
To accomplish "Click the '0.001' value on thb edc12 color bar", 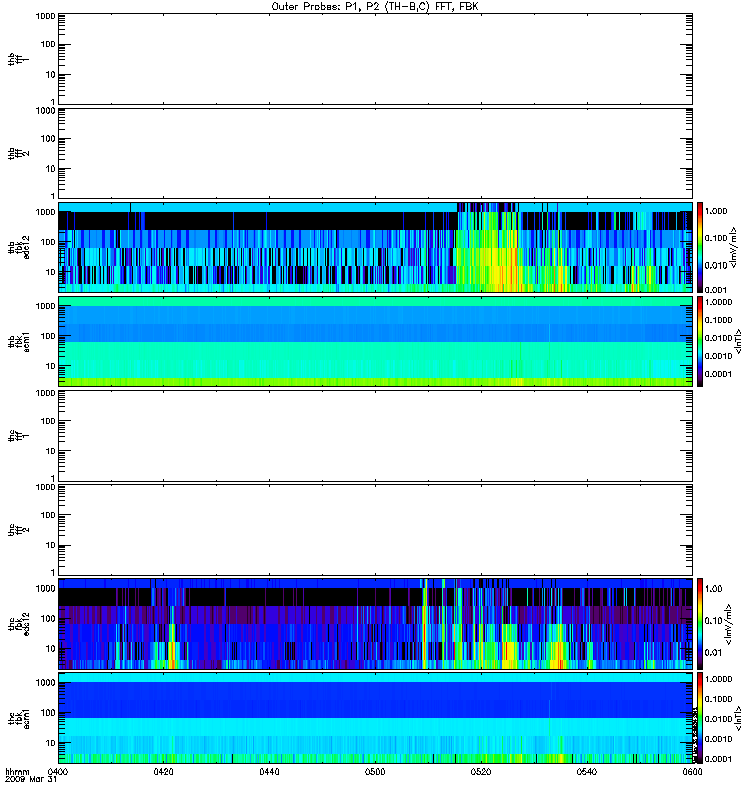I will coord(716,290).
